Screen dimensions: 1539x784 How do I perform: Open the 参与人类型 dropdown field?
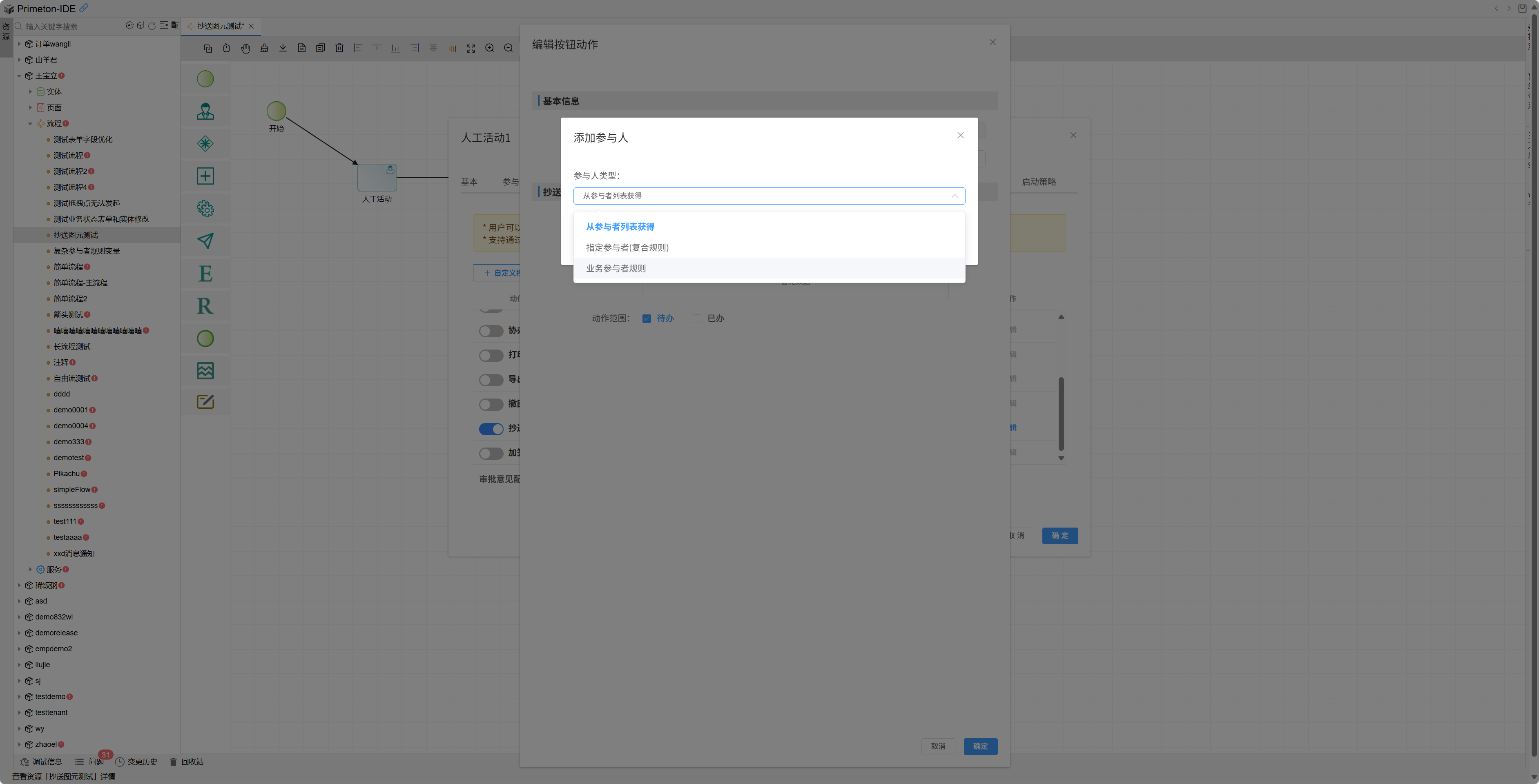768,196
